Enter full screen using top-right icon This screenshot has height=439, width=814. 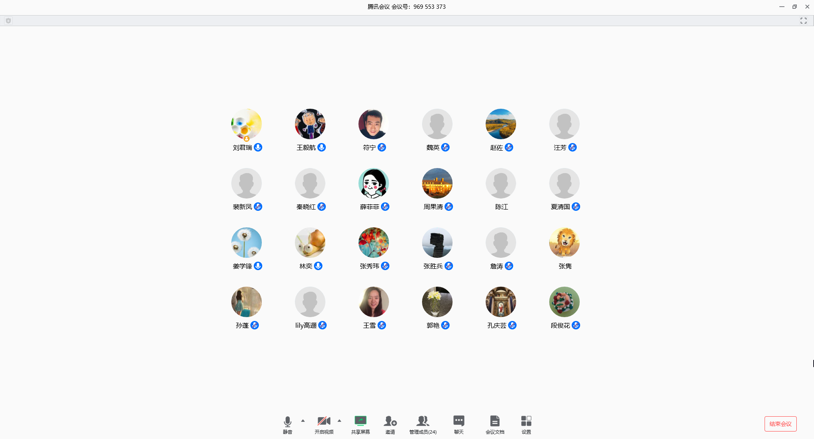click(x=803, y=21)
